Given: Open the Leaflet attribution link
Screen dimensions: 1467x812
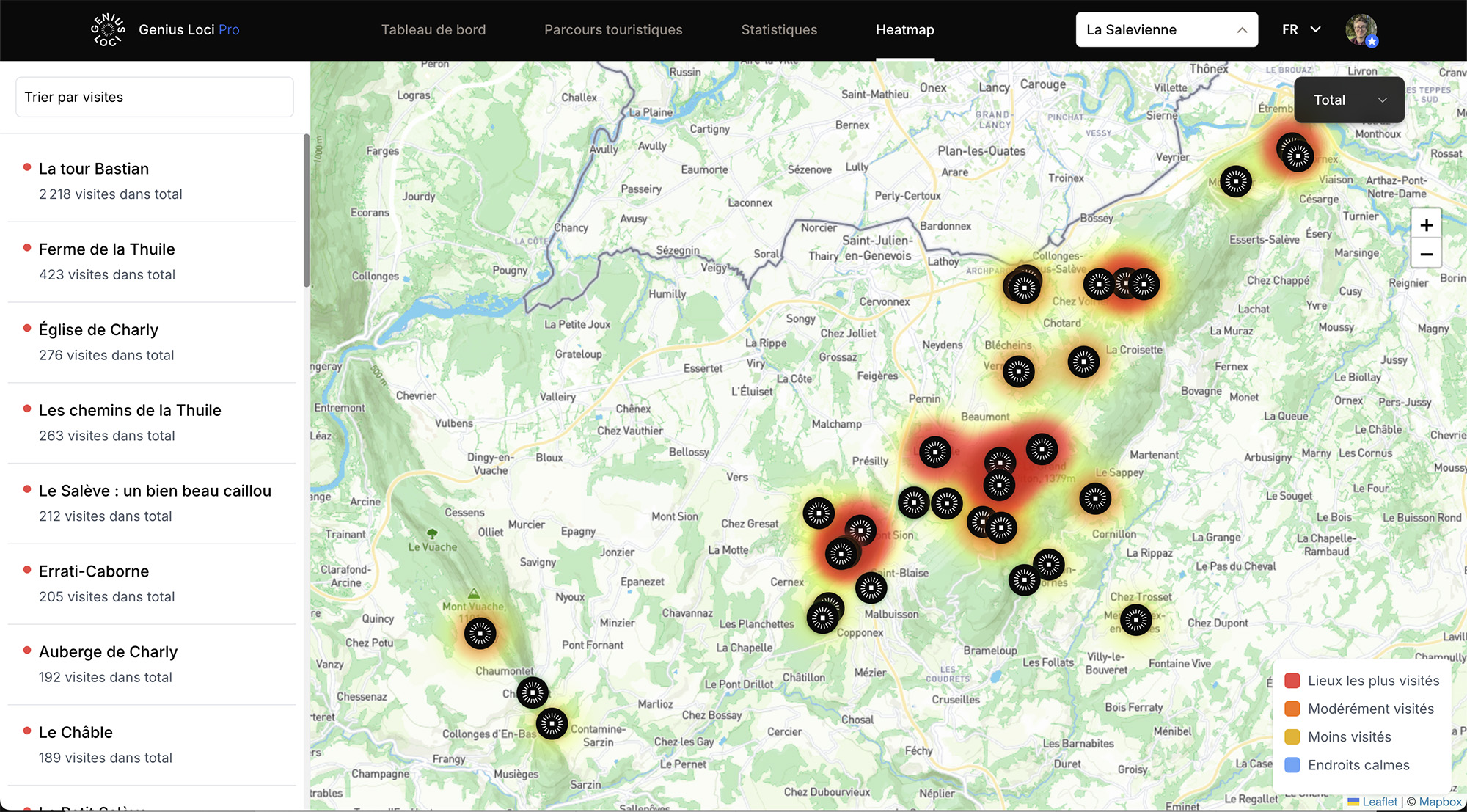Looking at the screenshot, I should click(x=1380, y=802).
